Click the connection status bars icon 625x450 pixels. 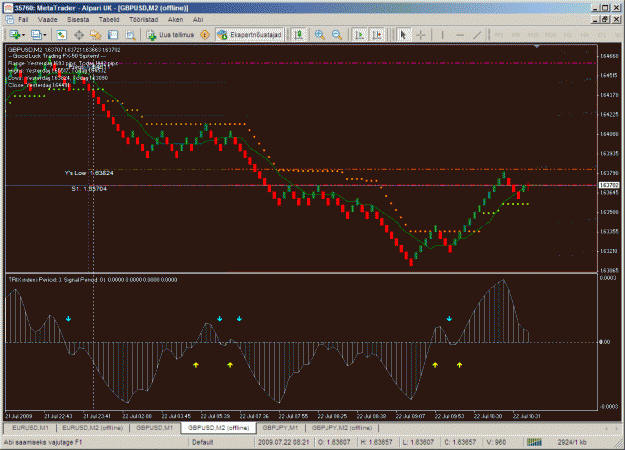(534, 442)
